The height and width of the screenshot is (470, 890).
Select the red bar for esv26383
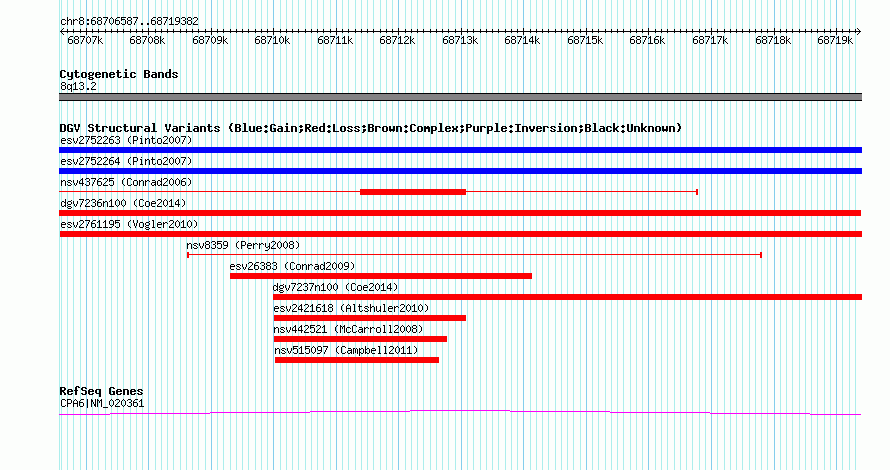point(381,276)
